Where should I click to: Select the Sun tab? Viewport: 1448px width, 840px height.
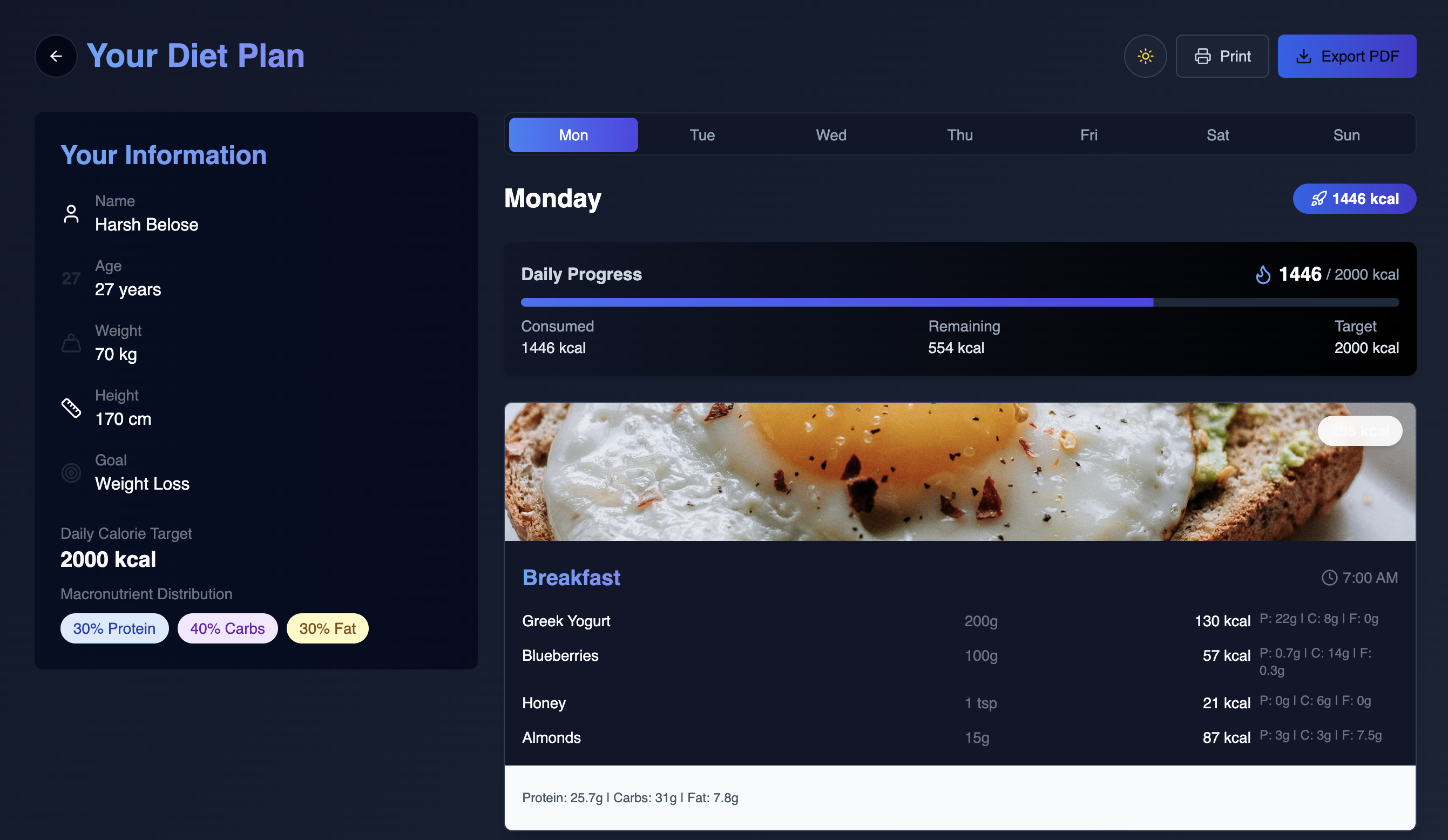(x=1346, y=135)
